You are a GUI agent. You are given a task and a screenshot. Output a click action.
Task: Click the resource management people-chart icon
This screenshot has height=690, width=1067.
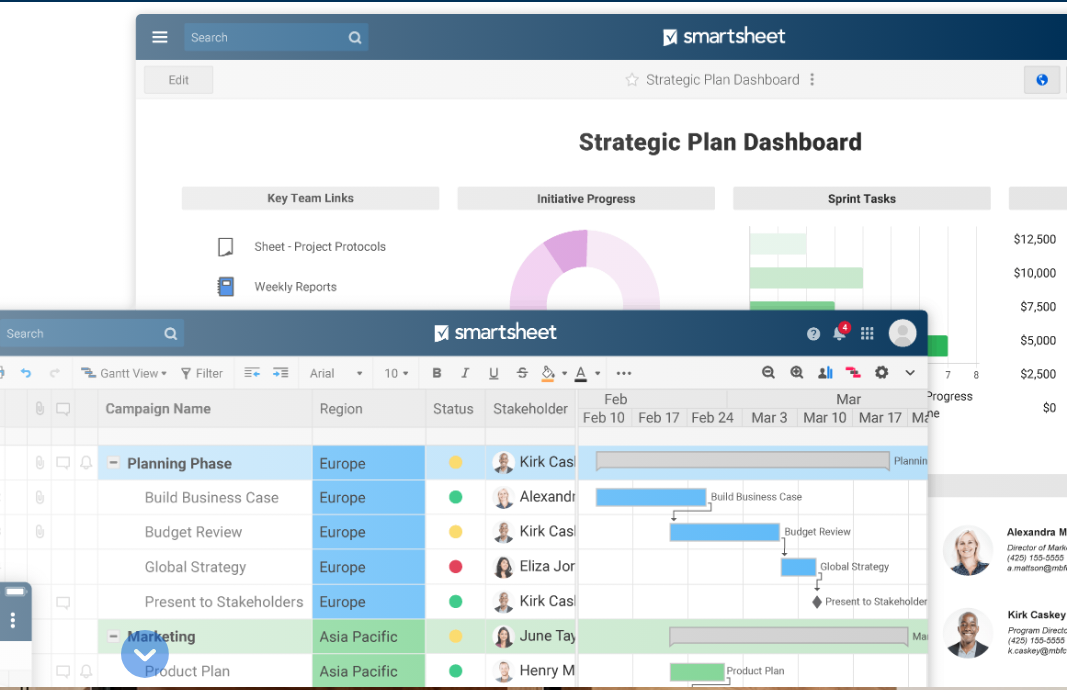coord(825,372)
